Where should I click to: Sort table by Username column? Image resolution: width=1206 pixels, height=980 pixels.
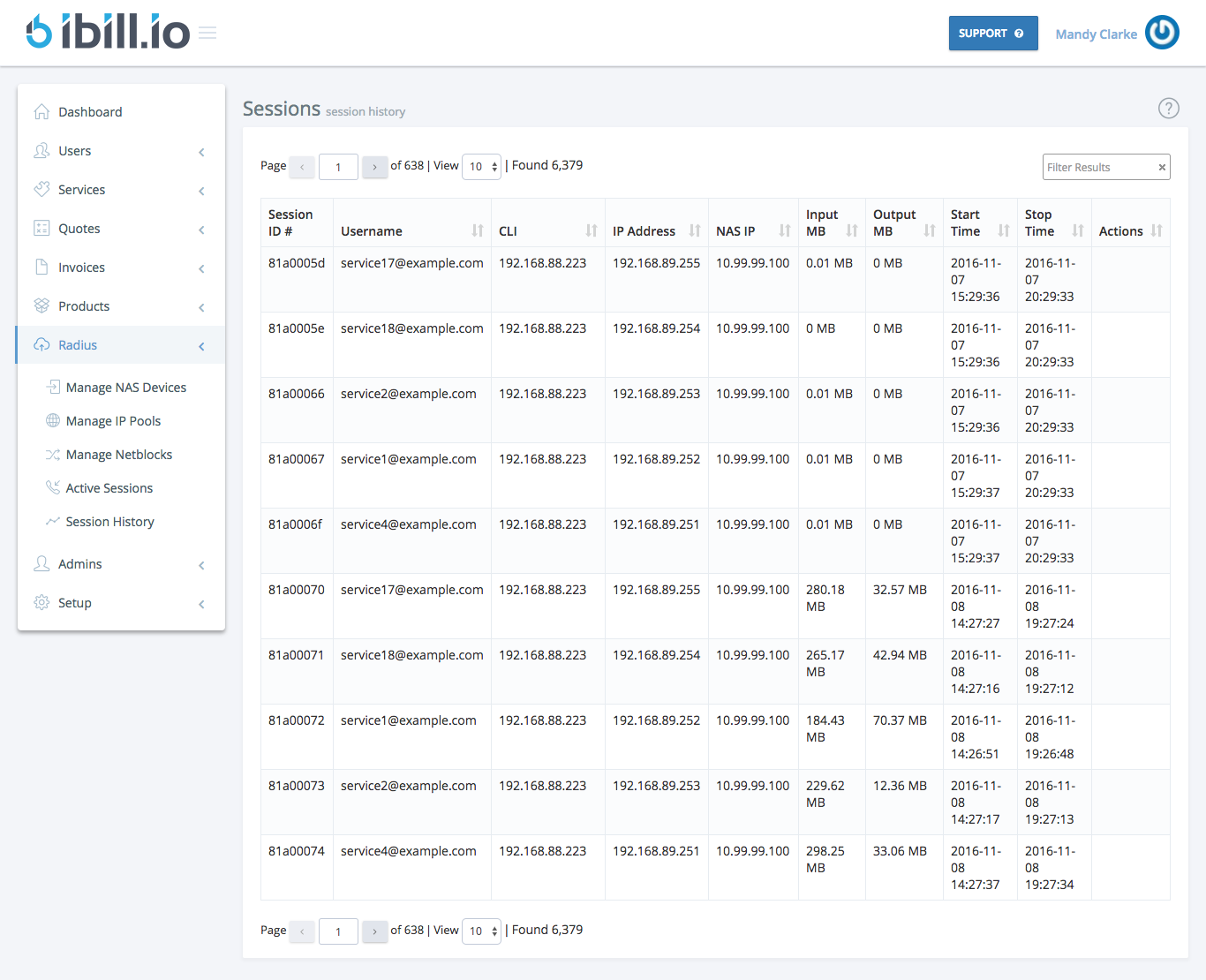click(478, 230)
